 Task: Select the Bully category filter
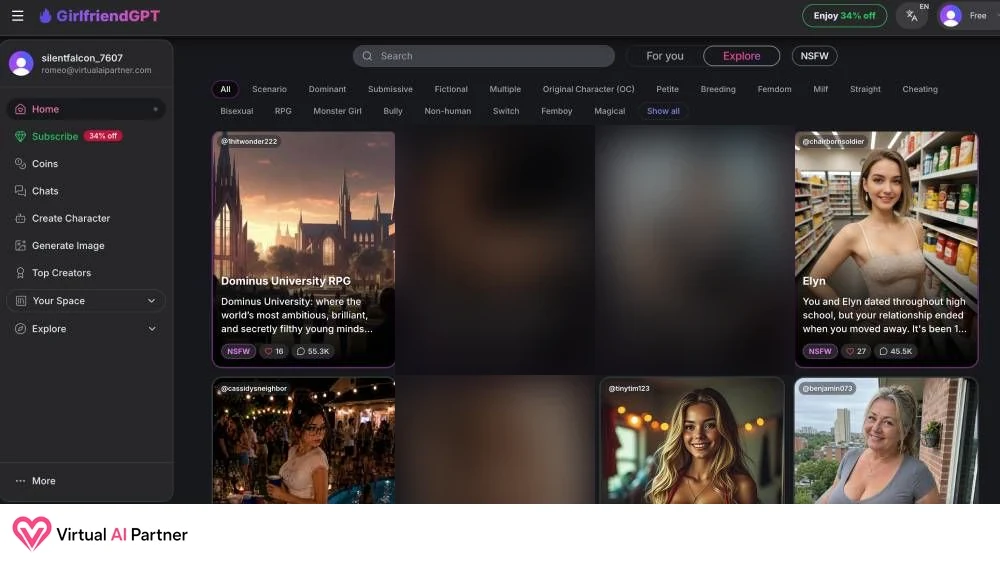(393, 111)
